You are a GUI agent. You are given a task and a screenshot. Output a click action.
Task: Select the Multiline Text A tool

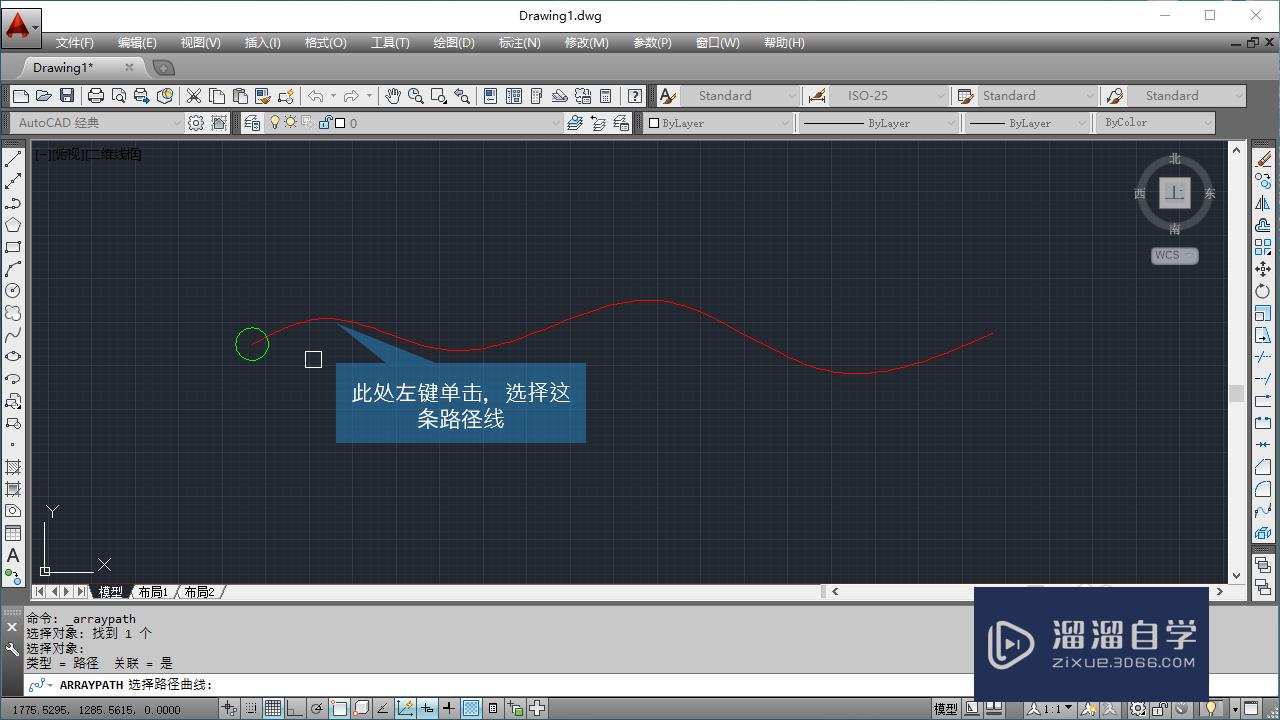13,555
